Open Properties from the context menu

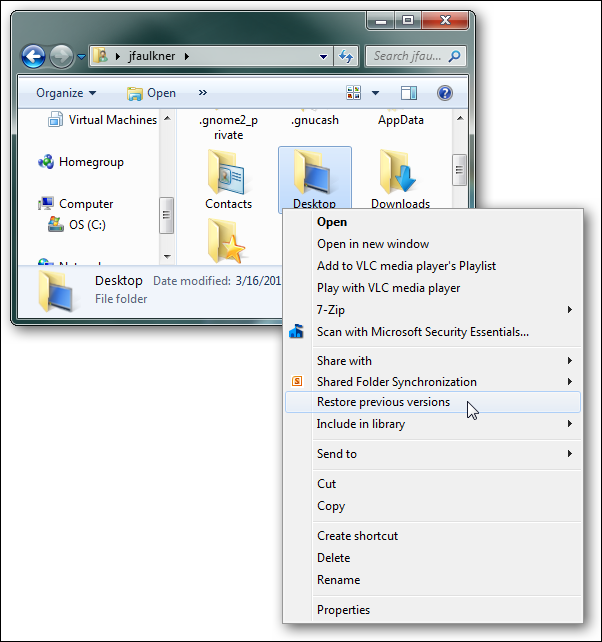433,610
